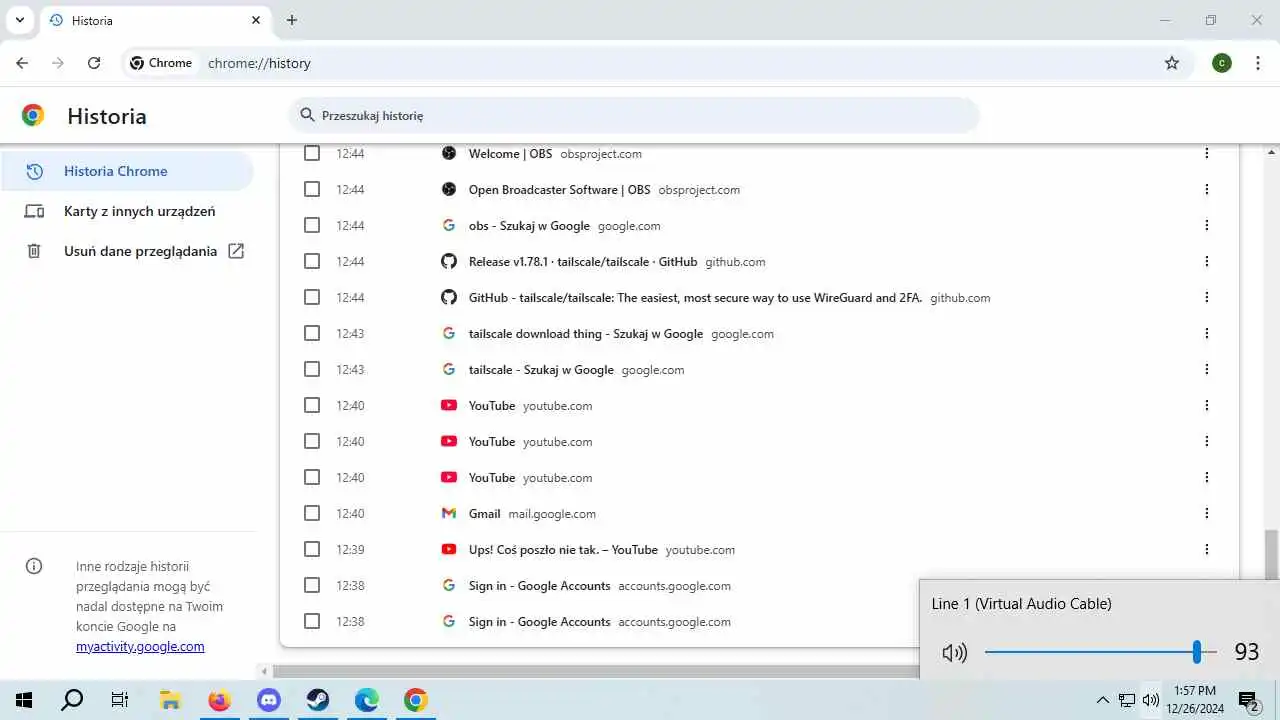Screen dimensions: 1280x720
Task: Adjust the Line 1 volume slider
Action: click(1100, 652)
